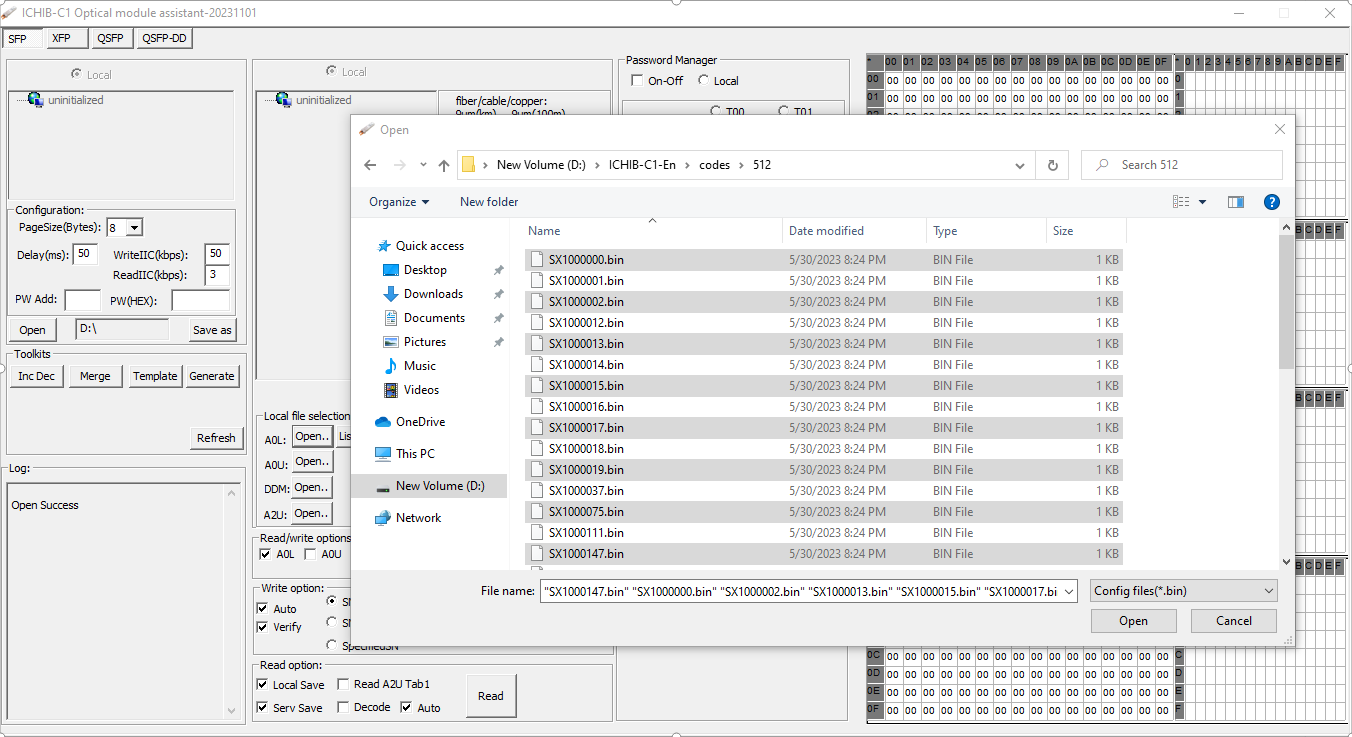1352x737 pixels.
Task: Switch to the XFP tab
Action: 66,38
